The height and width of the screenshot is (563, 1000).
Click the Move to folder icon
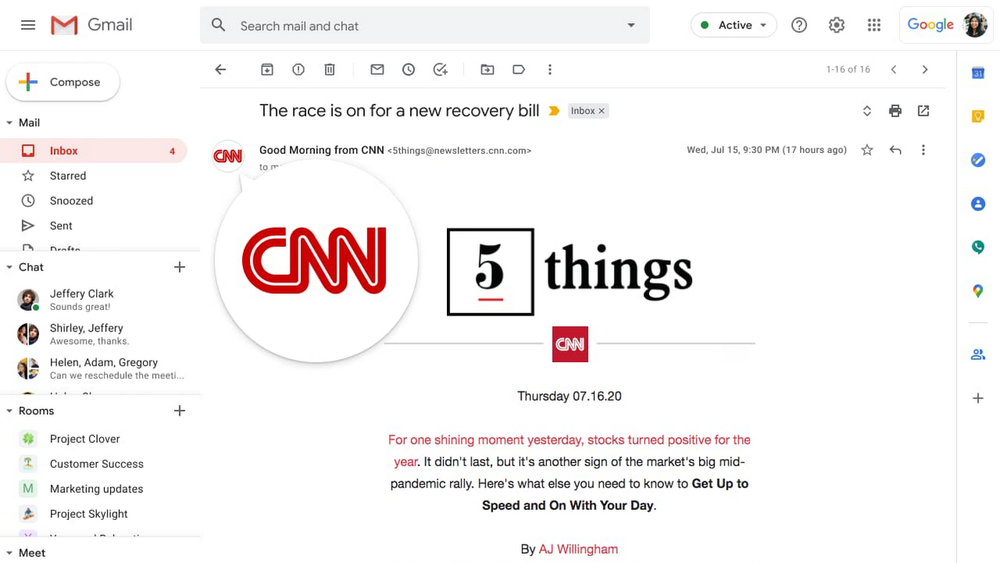click(x=487, y=69)
